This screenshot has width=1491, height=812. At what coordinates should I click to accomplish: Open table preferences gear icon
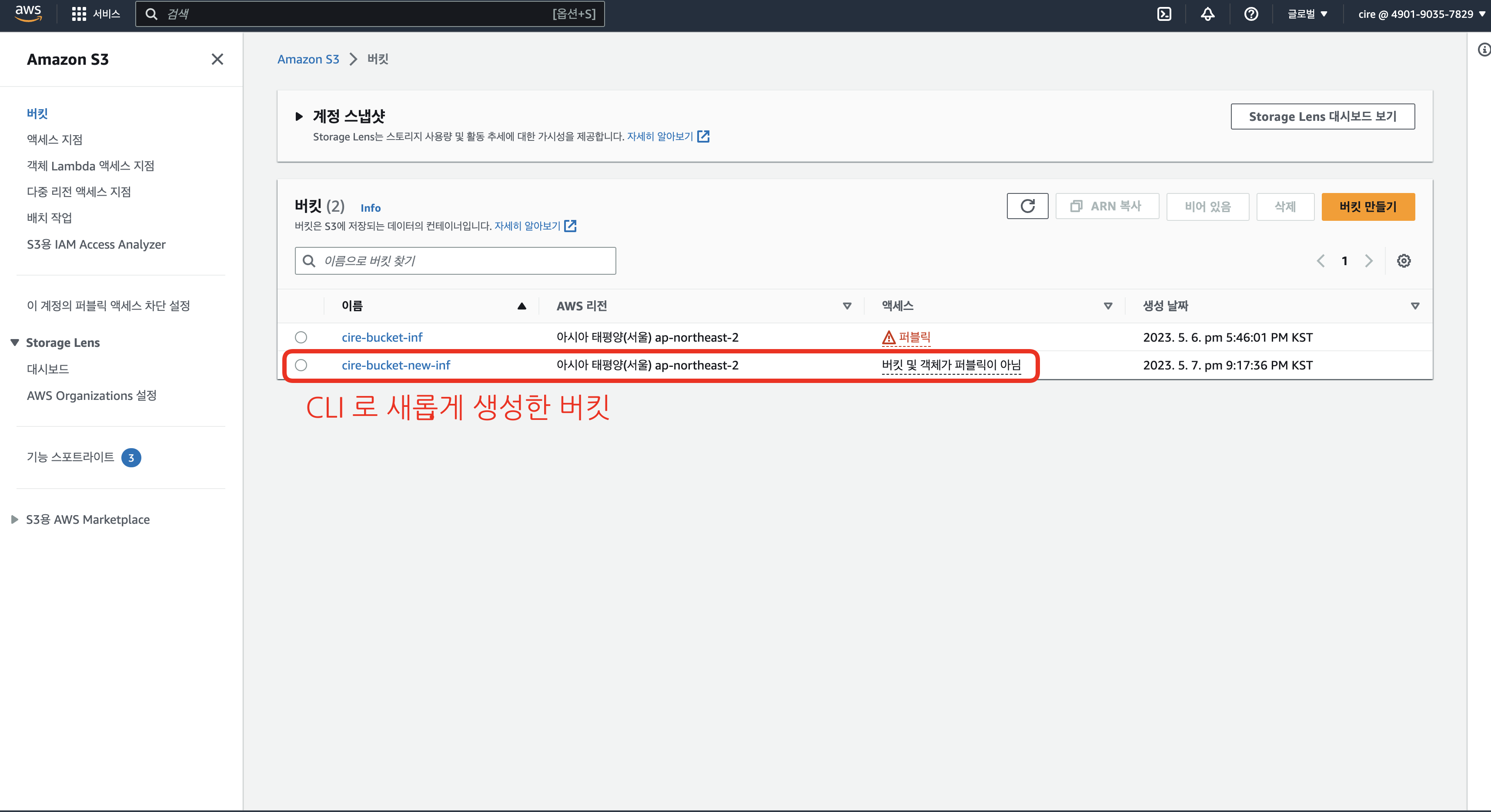click(1404, 261)
